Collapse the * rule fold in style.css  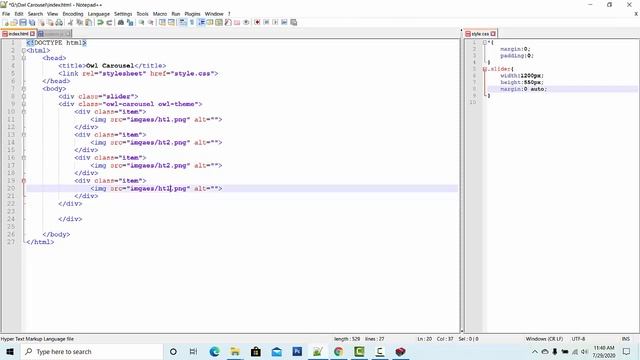click(484, 42)
